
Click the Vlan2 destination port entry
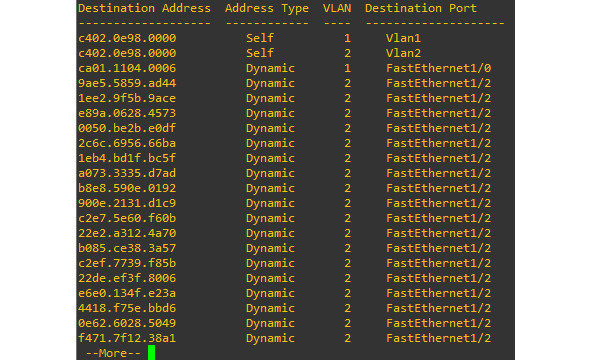[403, 53]
